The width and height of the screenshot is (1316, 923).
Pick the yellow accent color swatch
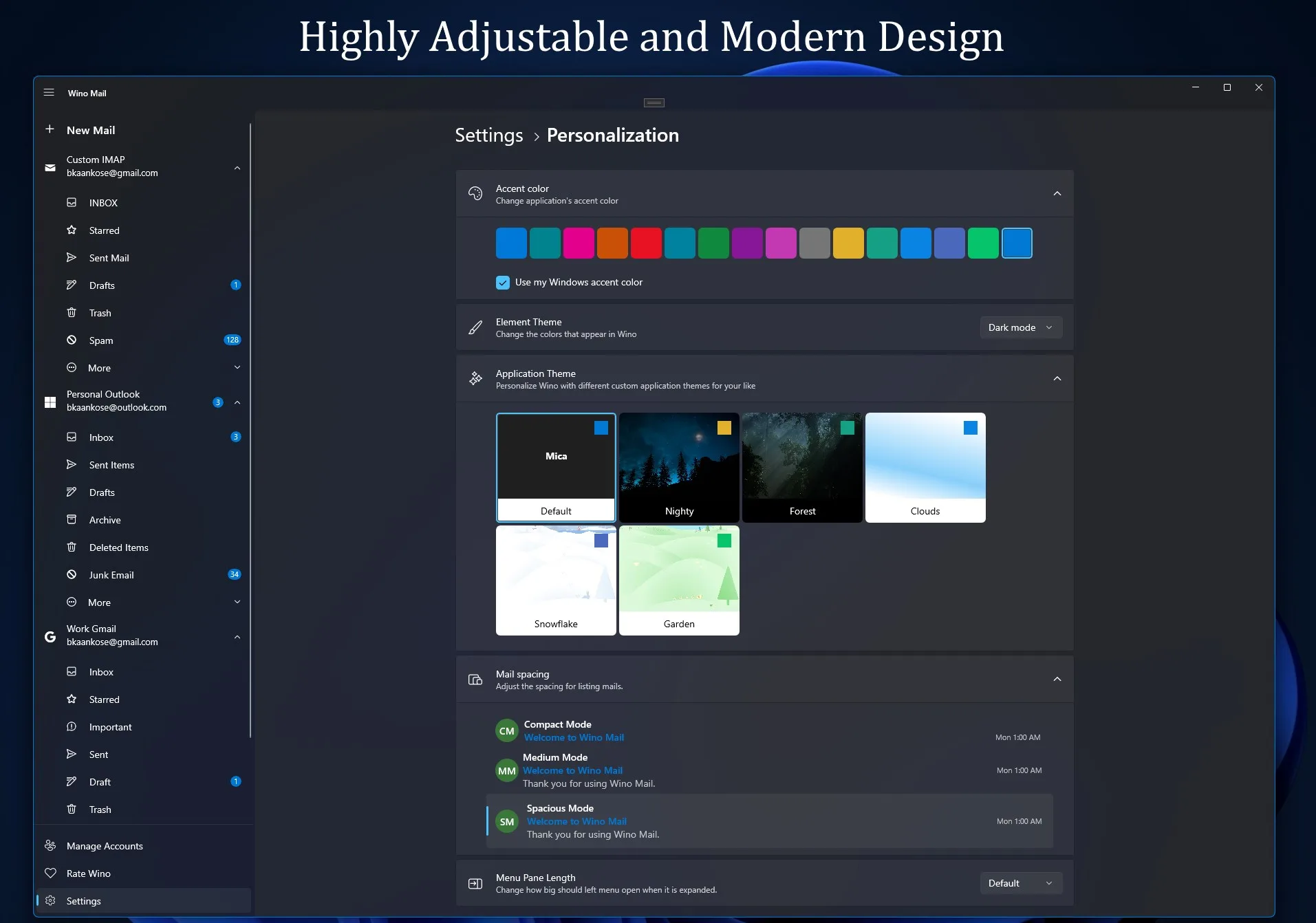[848, 243]
